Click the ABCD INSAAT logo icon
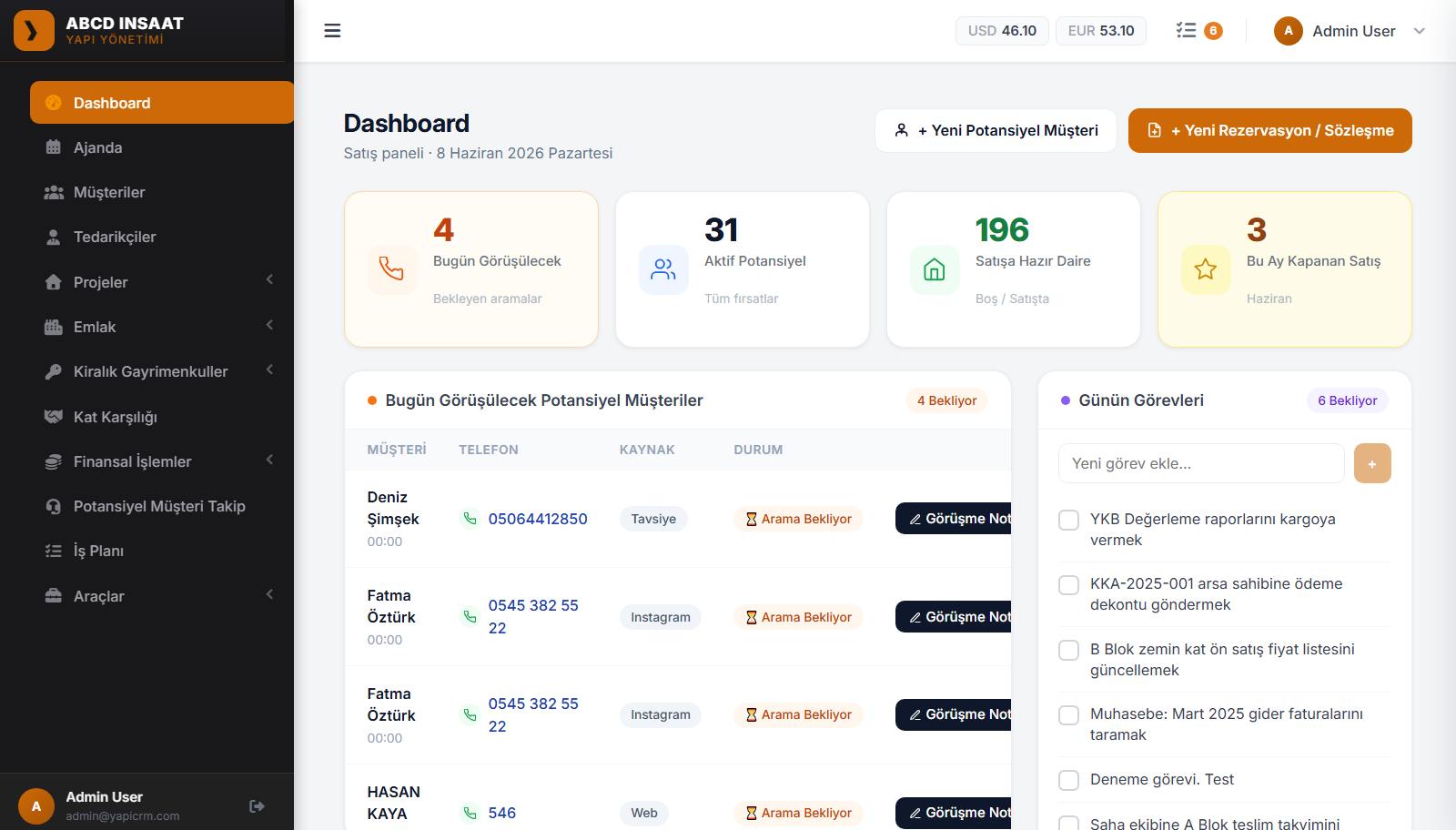 [x=34, y=30]
